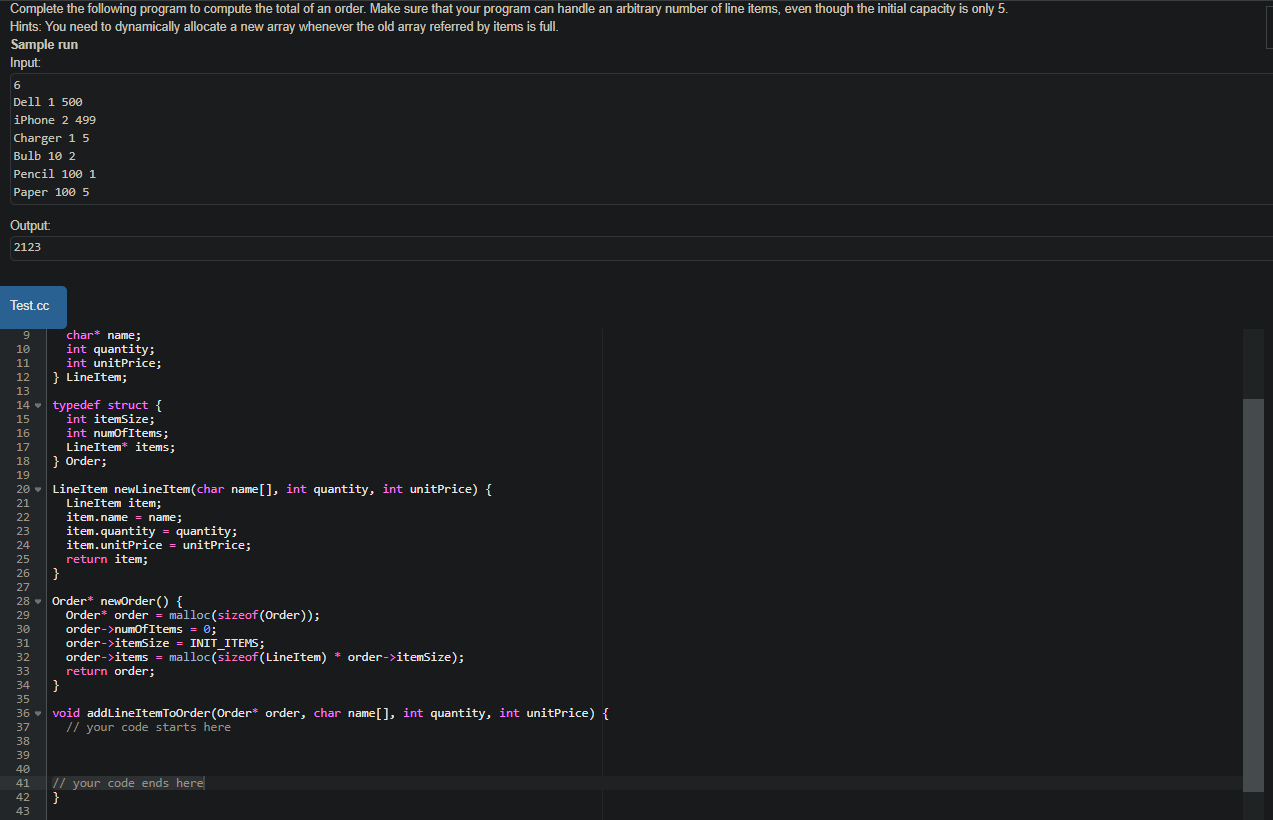The height and width of the screenshot is (820, 1273).
Task: Collapse the newOrder function fold at line 28
Action: click(38, 601)
